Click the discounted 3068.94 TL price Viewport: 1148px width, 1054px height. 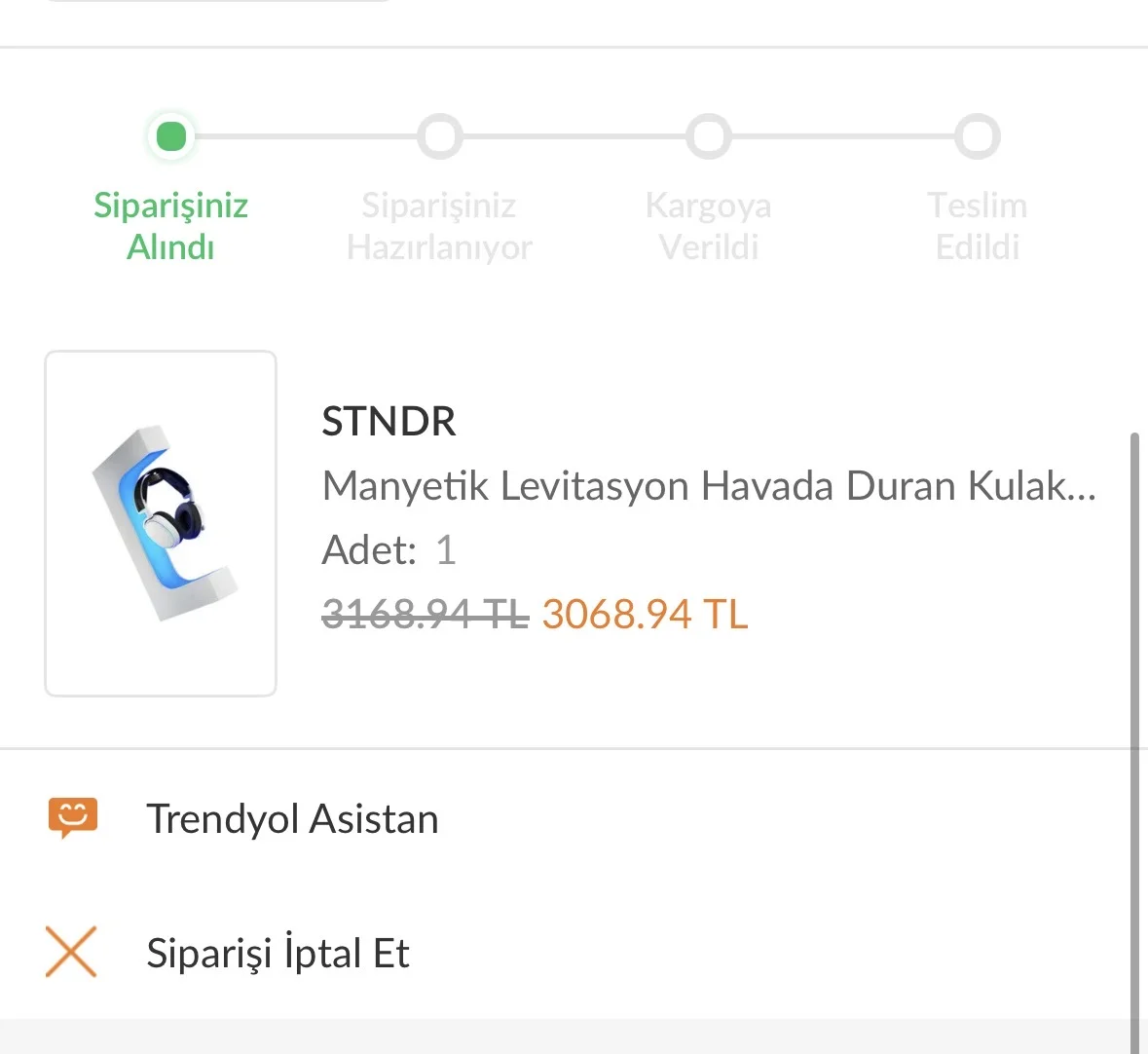click(x=645, y=615)
